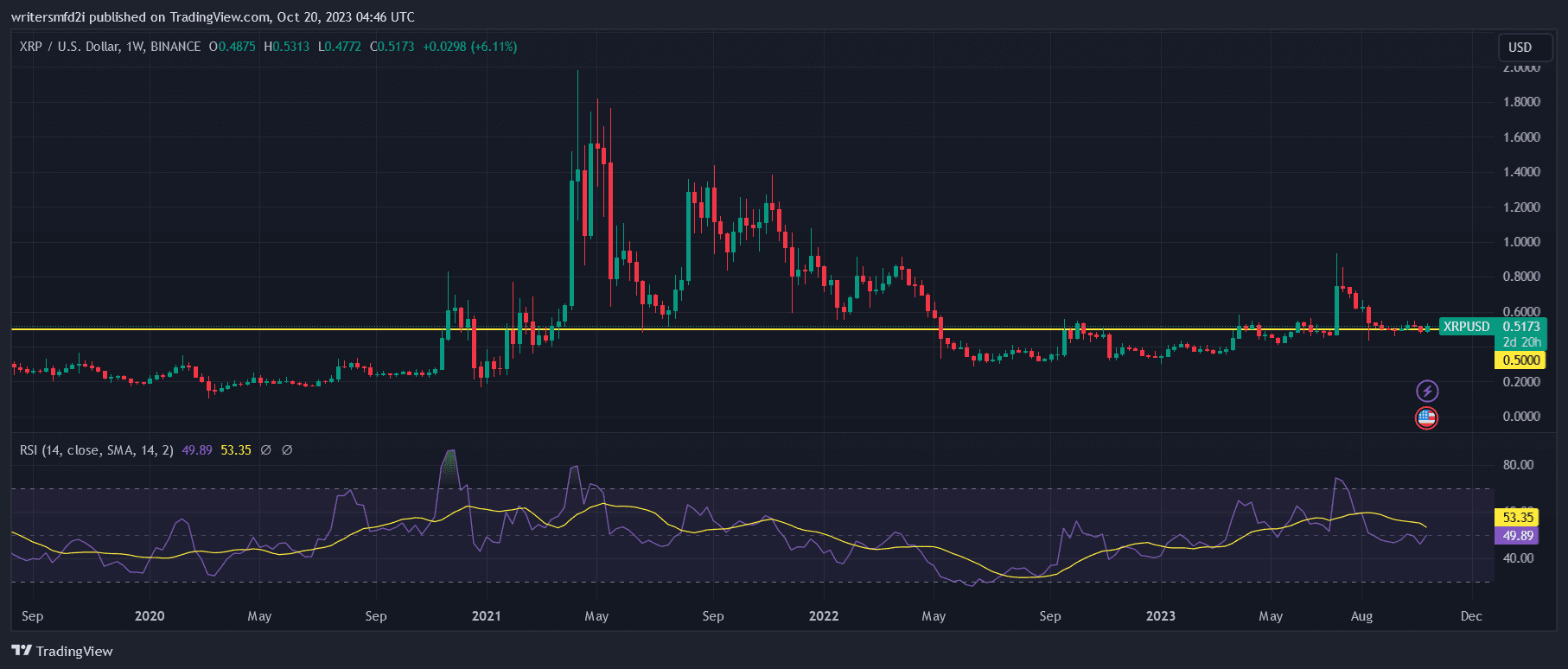The width and height of the screenshot is (1568, 669).
Task: Click the 2022 label on time axis
Action: point(823,616)
